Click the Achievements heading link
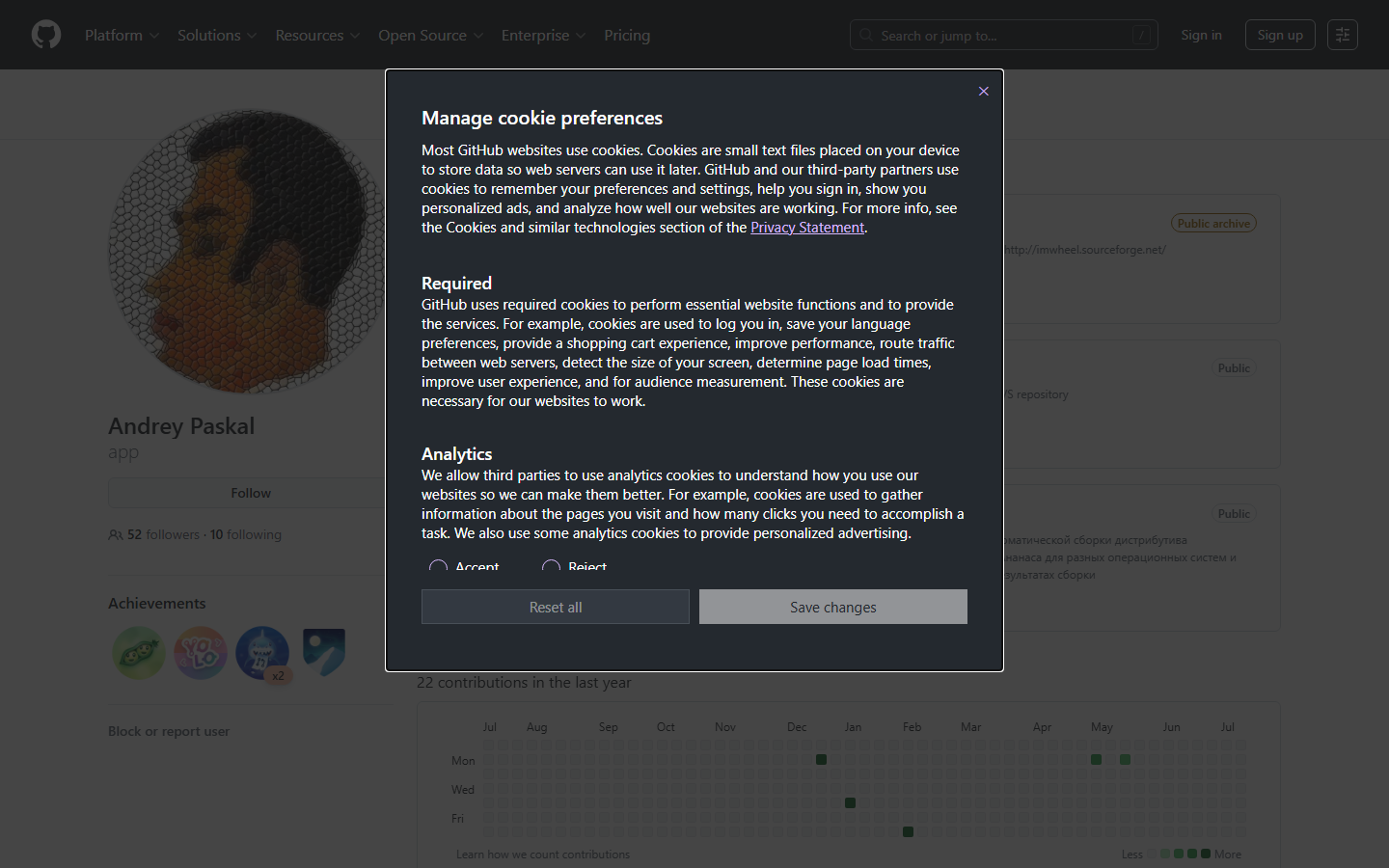The height and width of the screenshot is (868, 1389). click(156, 604)
